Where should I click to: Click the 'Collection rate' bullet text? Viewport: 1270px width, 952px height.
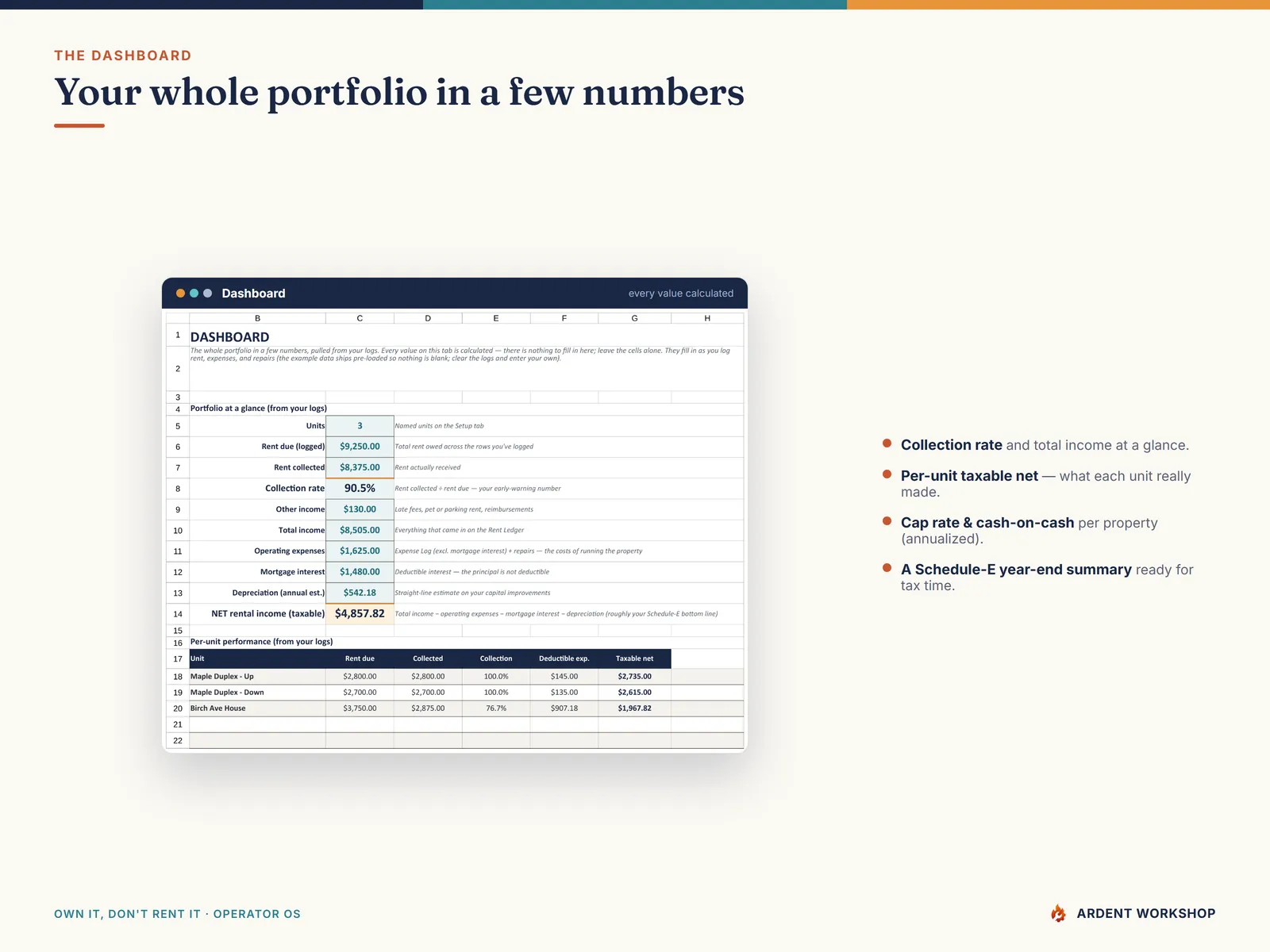[x=951, y=445]
